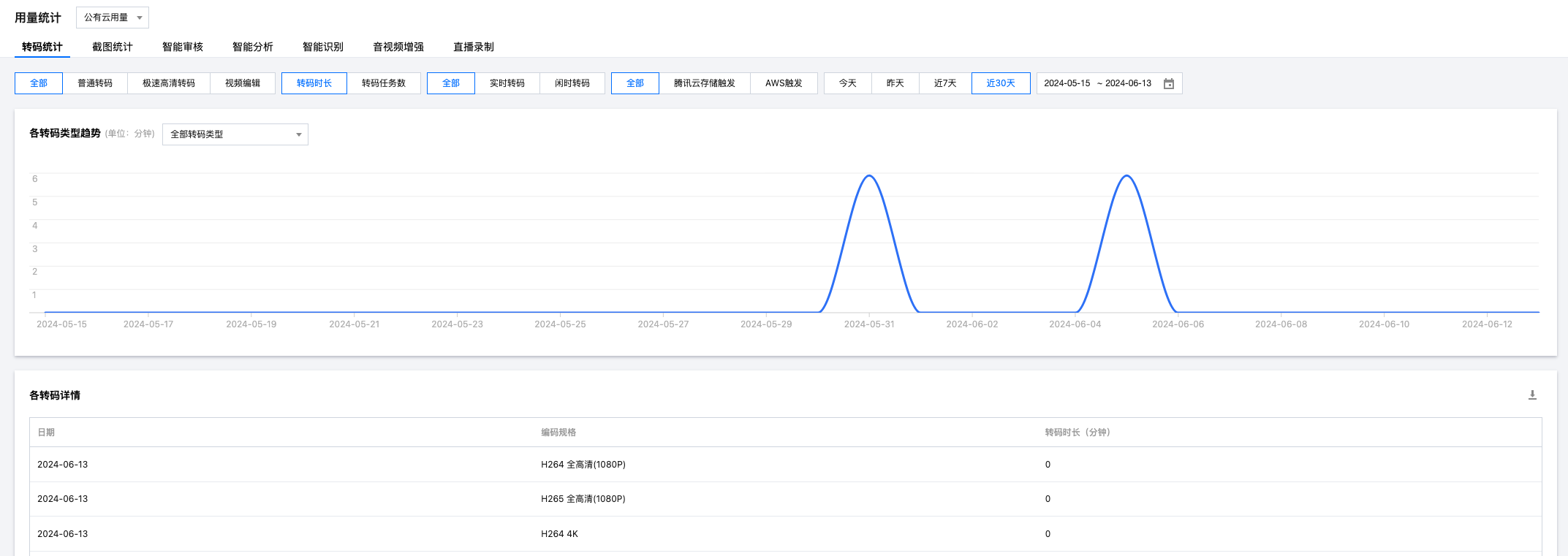Click the date range input field
Viewport: 1568px width, 556px height.
pos(1097,83)
